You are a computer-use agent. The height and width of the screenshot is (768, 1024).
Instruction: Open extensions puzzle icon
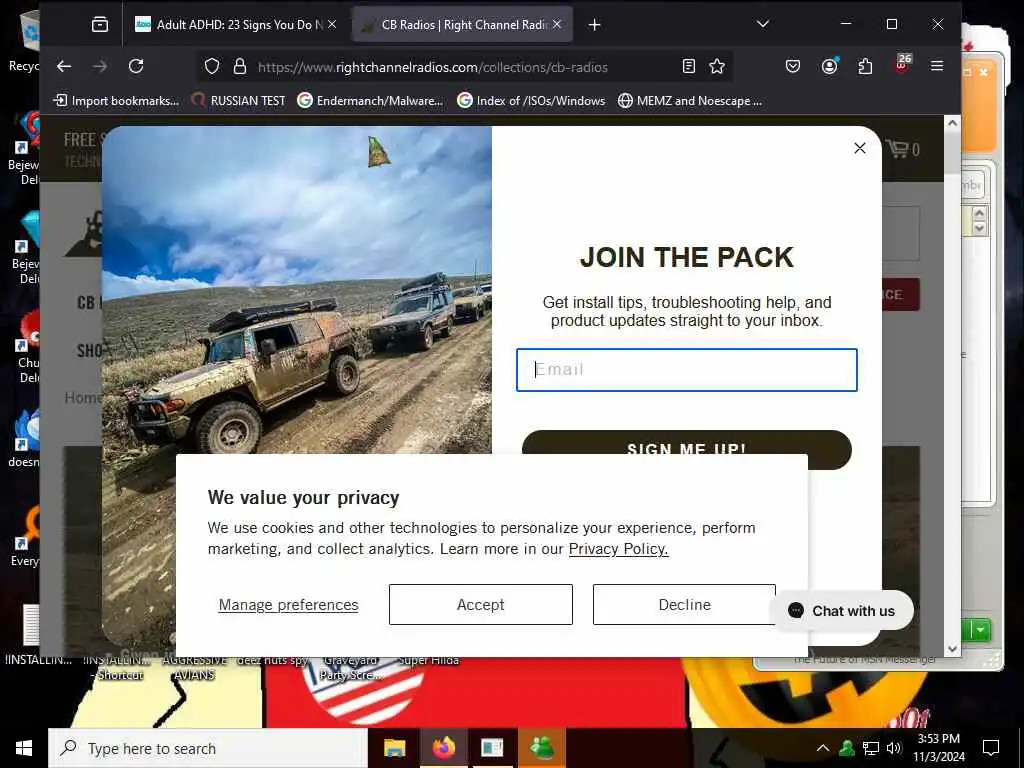[865, 66]
